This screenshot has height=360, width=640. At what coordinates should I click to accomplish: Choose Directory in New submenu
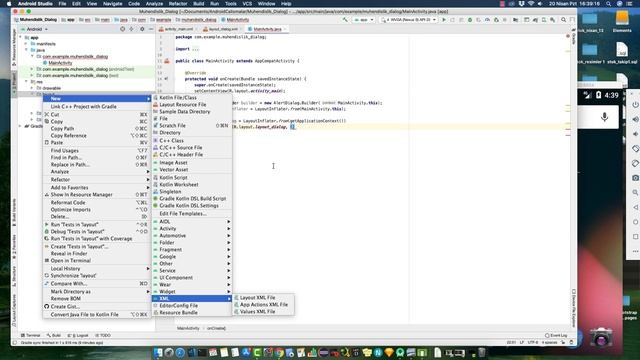[192, 133]
